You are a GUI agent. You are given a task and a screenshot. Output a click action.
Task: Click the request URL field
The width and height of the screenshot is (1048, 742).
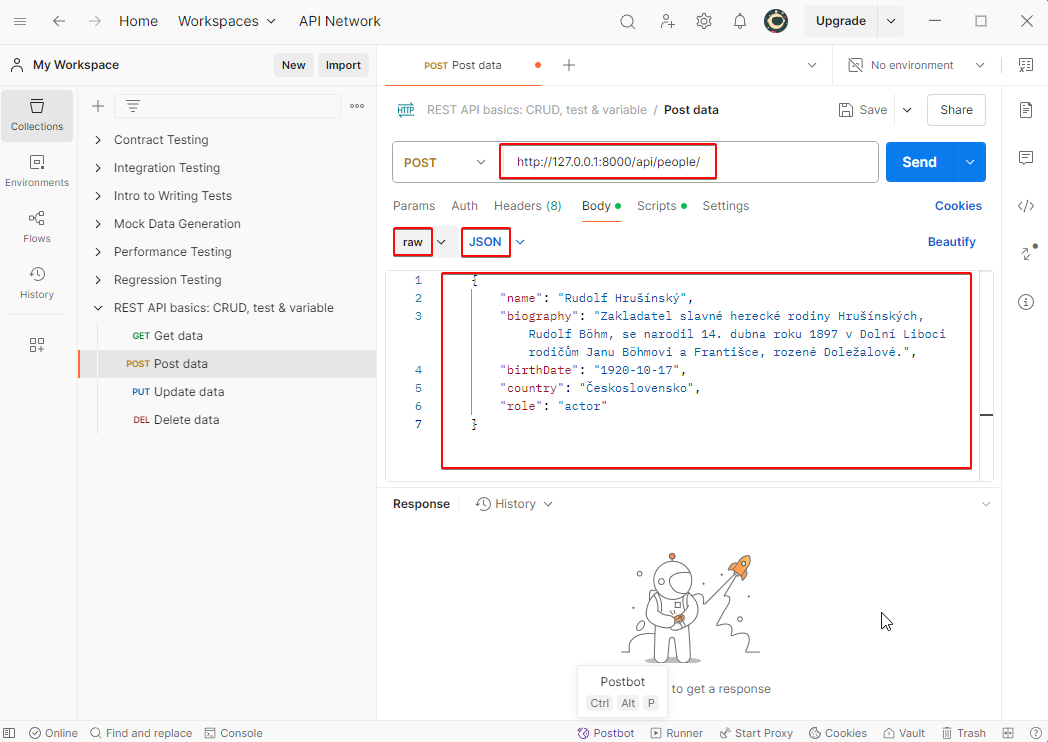click(x=688, y=162)
